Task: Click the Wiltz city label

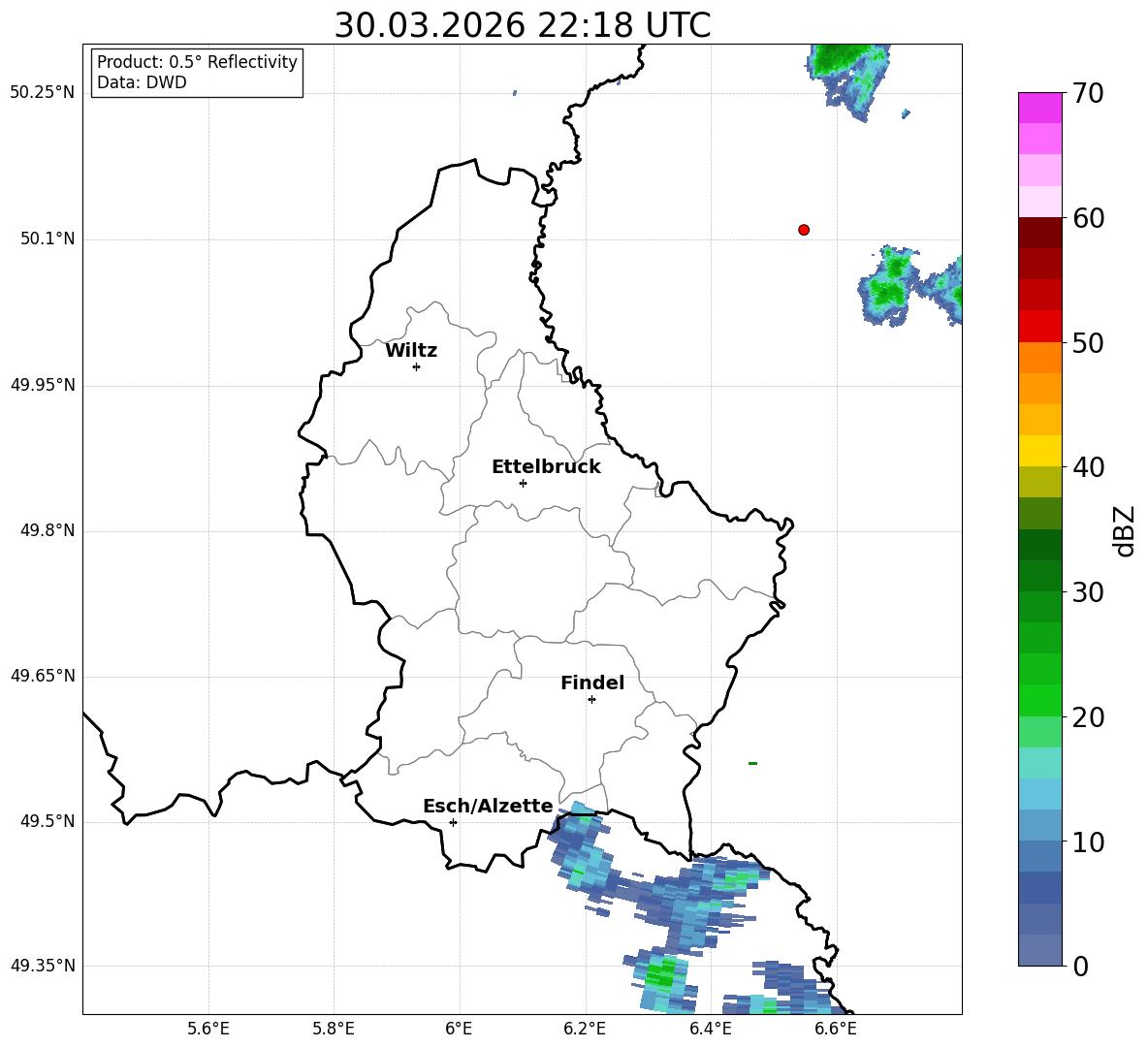Action: tap(411, 351)
